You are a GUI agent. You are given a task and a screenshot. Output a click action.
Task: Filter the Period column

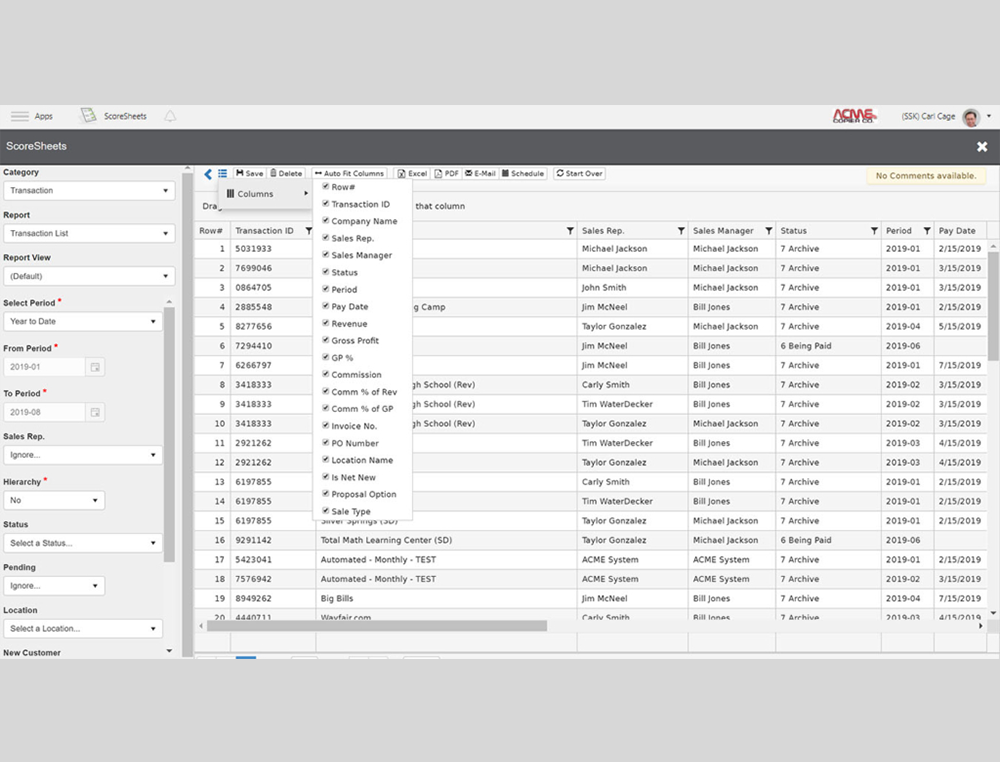pyautogui.click(x=927, y=231)
